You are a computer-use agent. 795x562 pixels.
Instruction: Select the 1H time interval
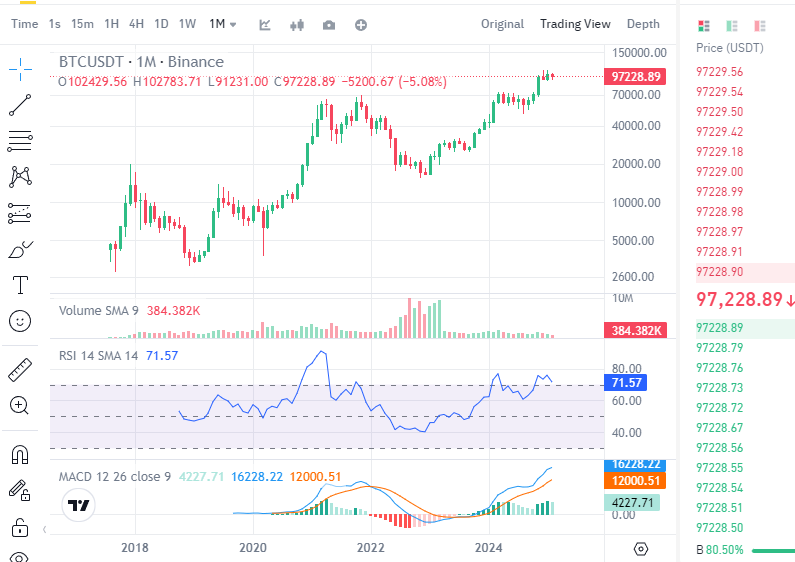pyautogui.click(x=112, y=24)
